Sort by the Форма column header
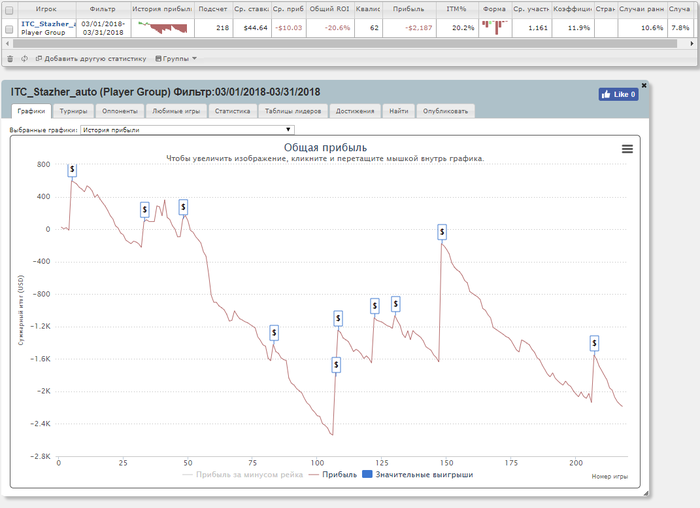 coord(494,9)
